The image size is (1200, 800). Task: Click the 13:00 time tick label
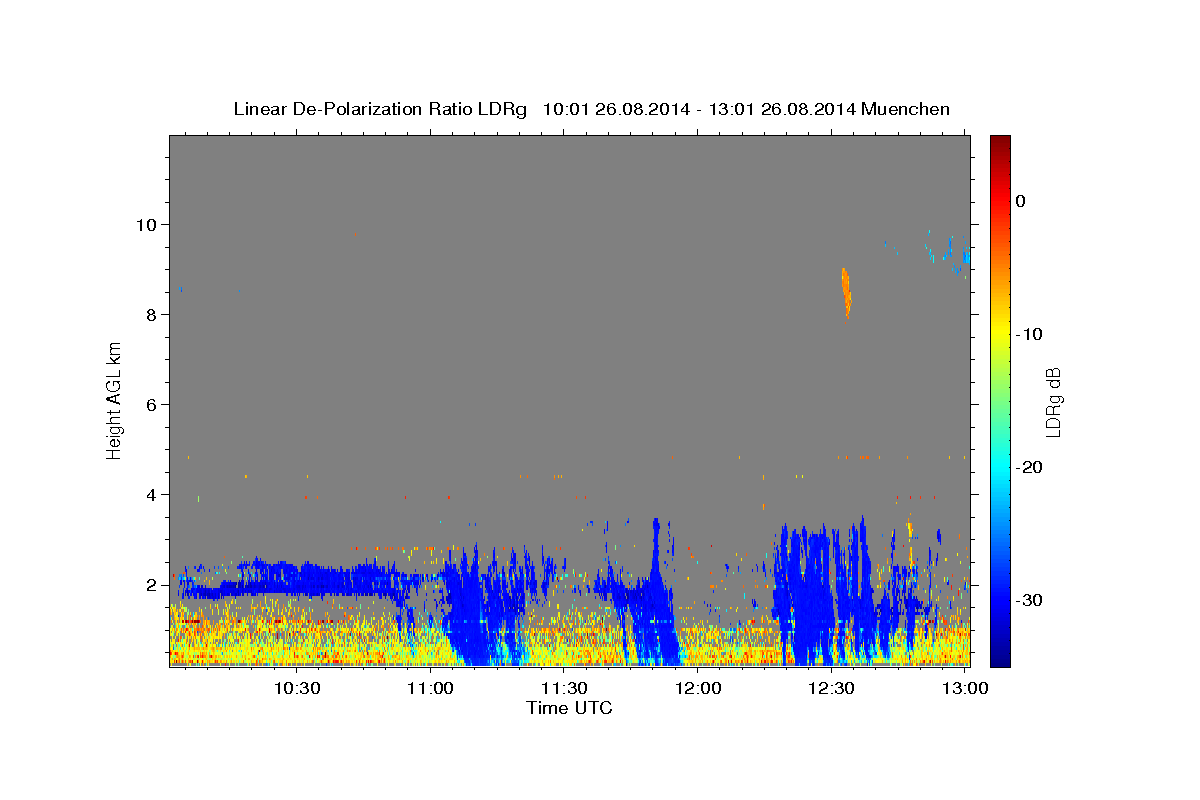coord(965,688)
